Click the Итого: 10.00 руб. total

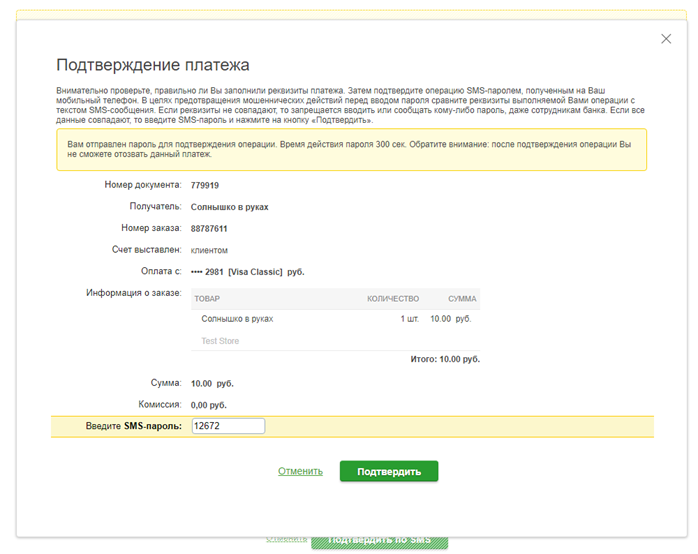pyautogui.click(x=445, y=359)
